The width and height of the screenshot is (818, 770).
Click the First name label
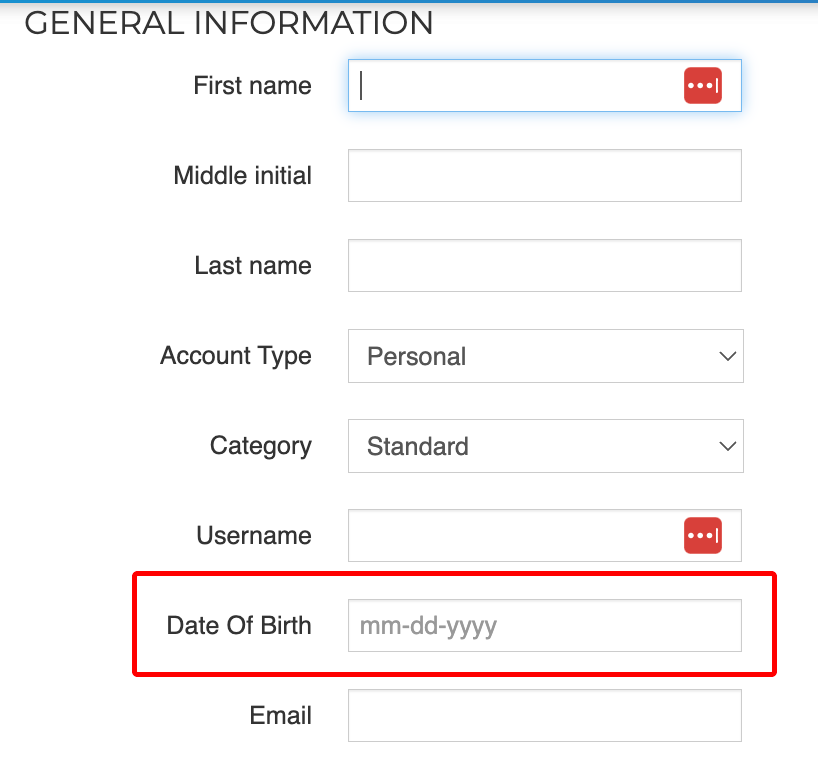(252, 86)
